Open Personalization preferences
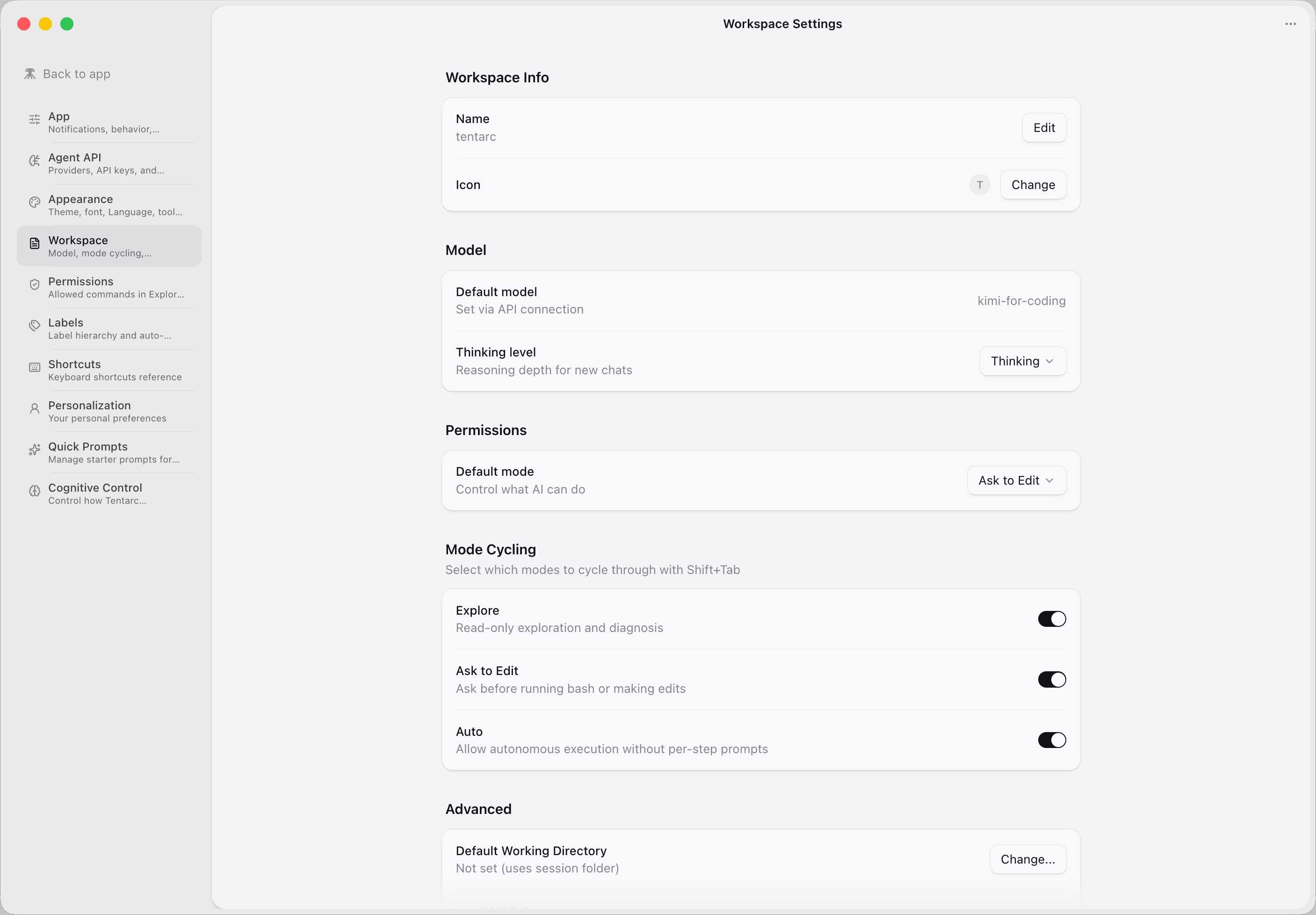This screenshot has width=1316, height=915. [109, 411]
